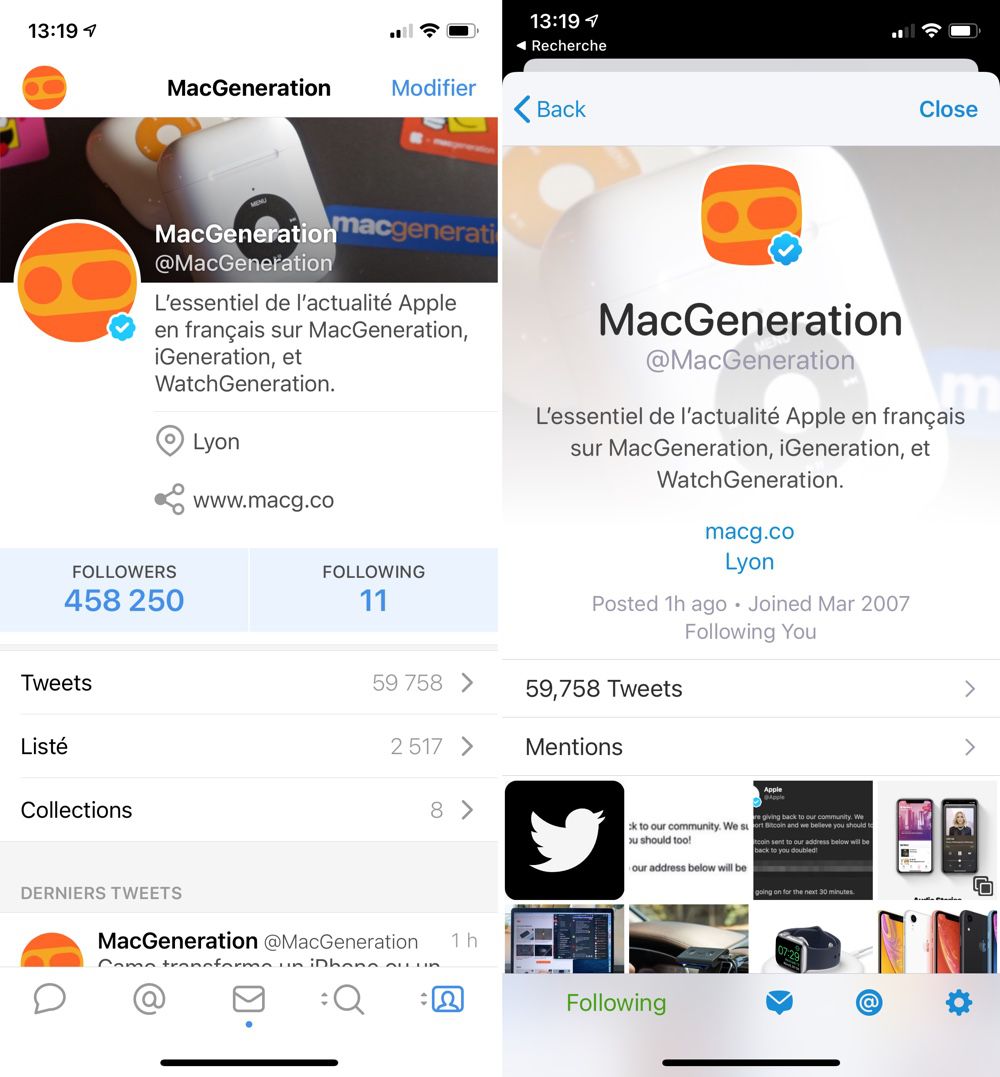The image size is (1000, 1077).
Task: Select the FOLLOWING 11 tile
Action: tap(374, 590)
